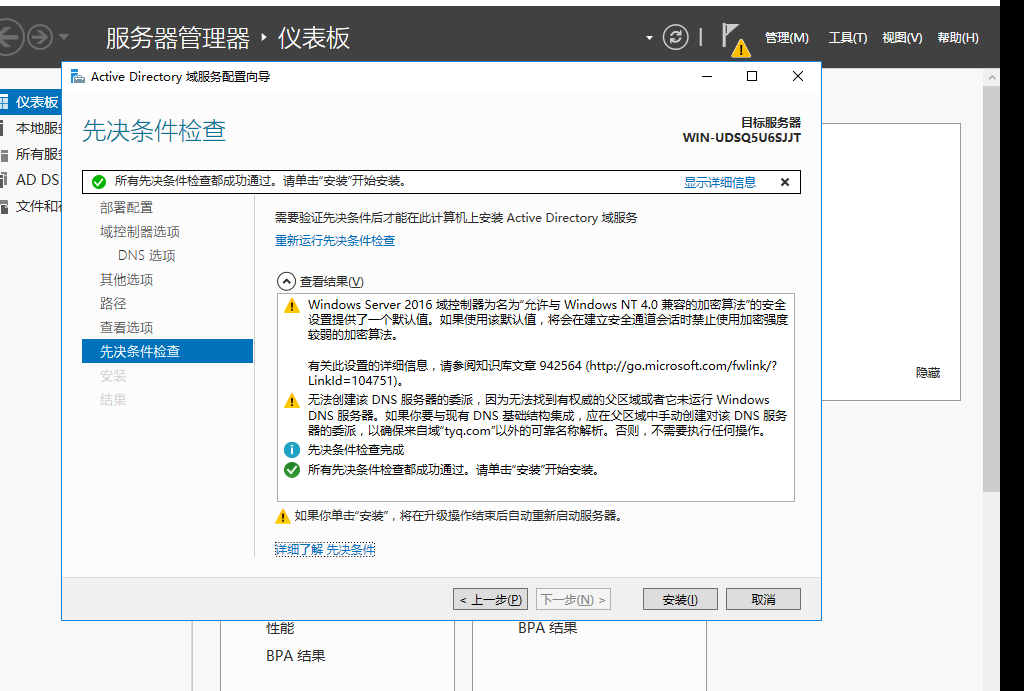Click the scroll-up arrow of Server Manager

pos(991,77)
